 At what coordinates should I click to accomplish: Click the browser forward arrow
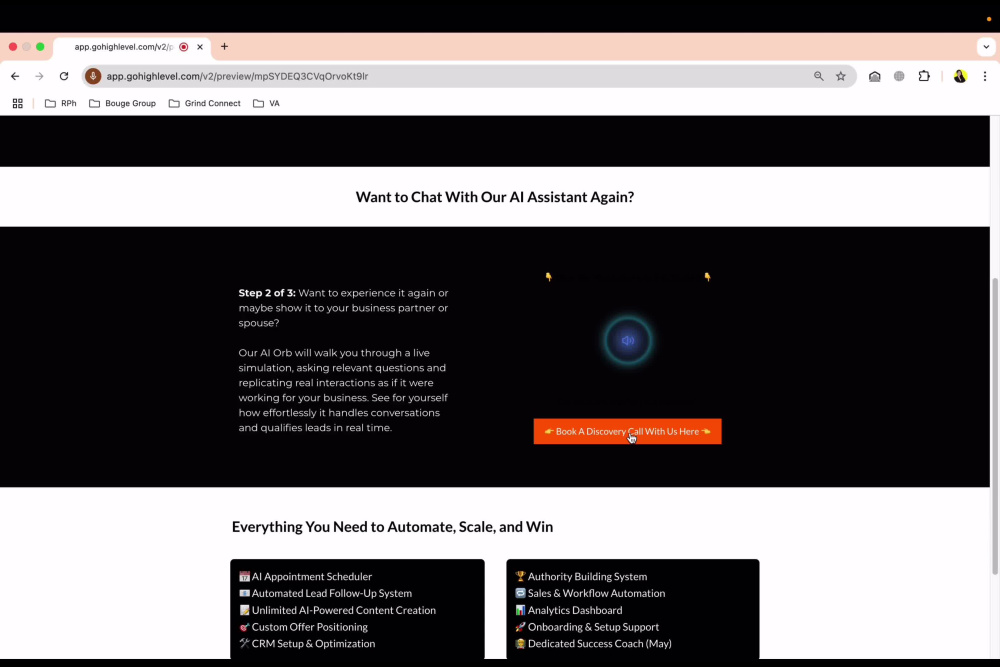click(40, 76)
